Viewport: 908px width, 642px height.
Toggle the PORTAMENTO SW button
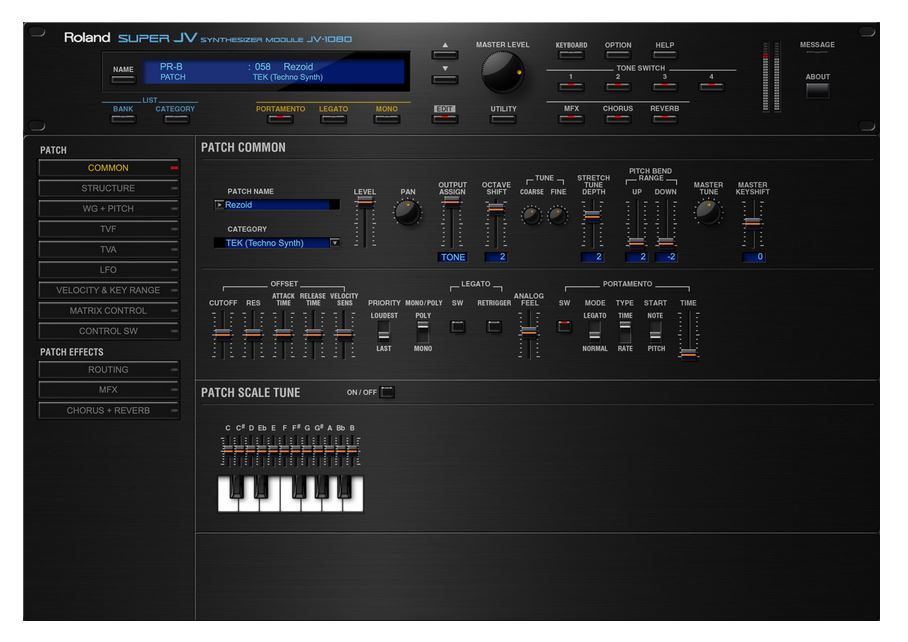(564, 326)
